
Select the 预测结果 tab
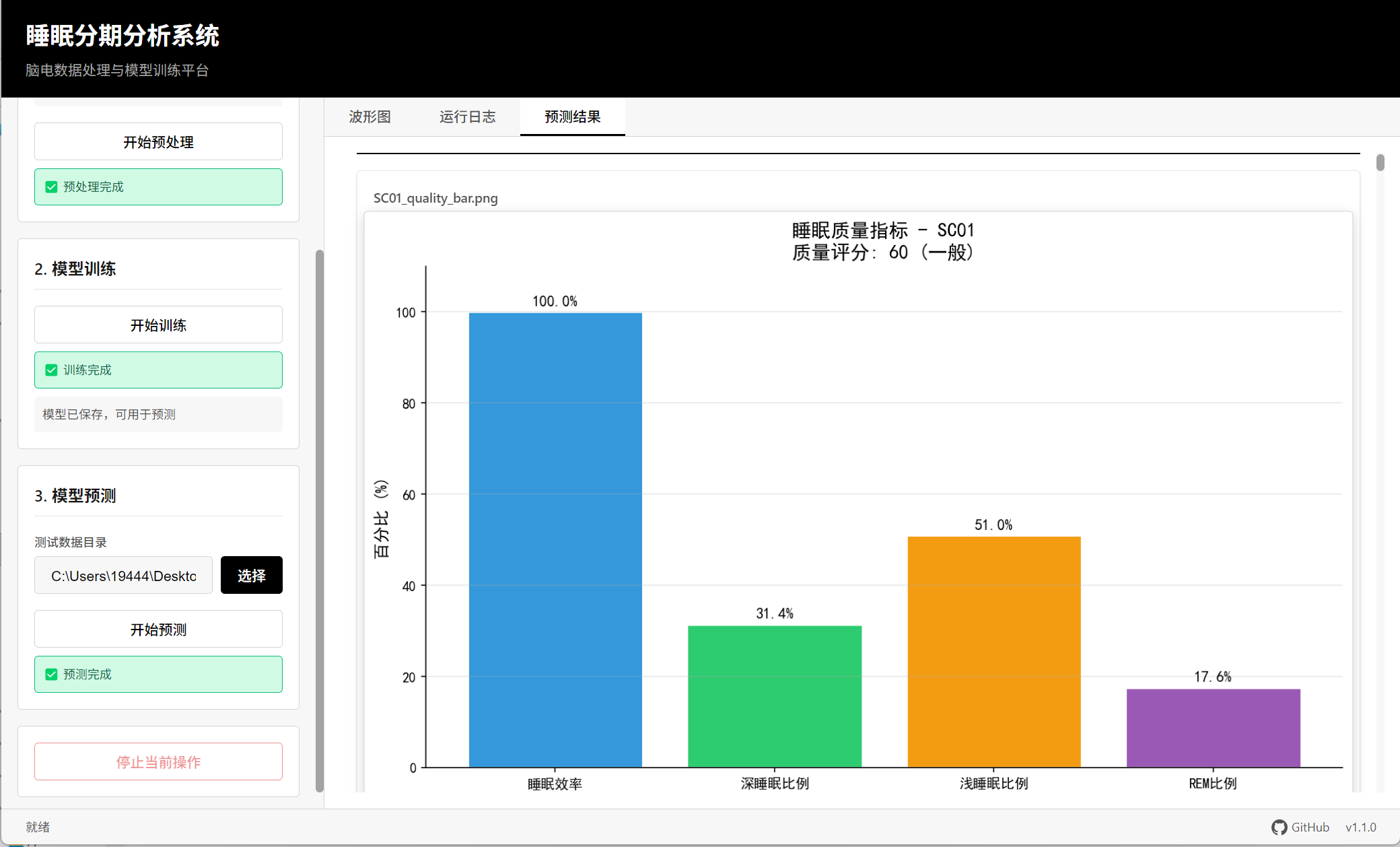point(572,117)
